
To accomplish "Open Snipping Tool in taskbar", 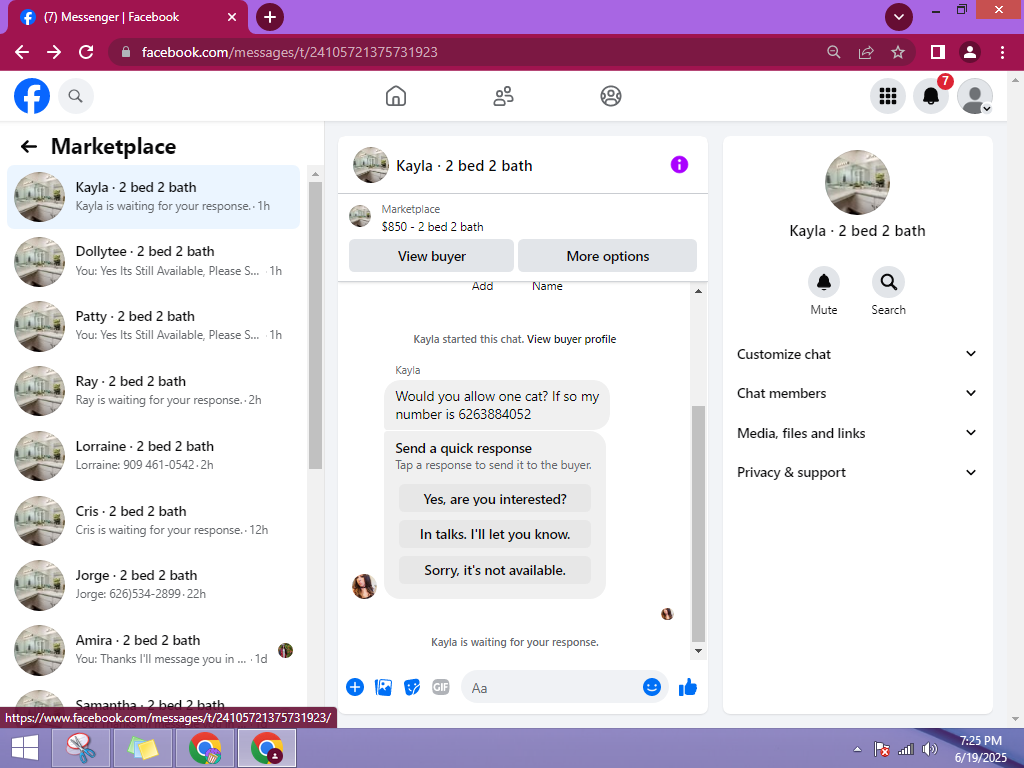I will click(80, 748).
